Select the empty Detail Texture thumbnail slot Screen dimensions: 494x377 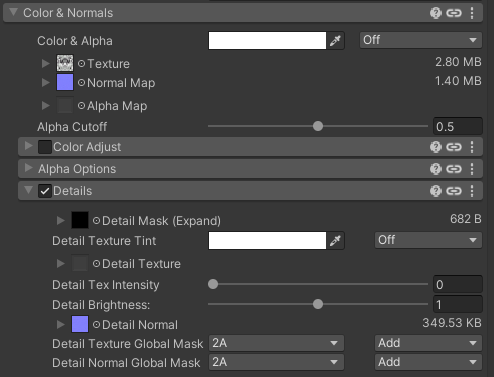[80, 263]
